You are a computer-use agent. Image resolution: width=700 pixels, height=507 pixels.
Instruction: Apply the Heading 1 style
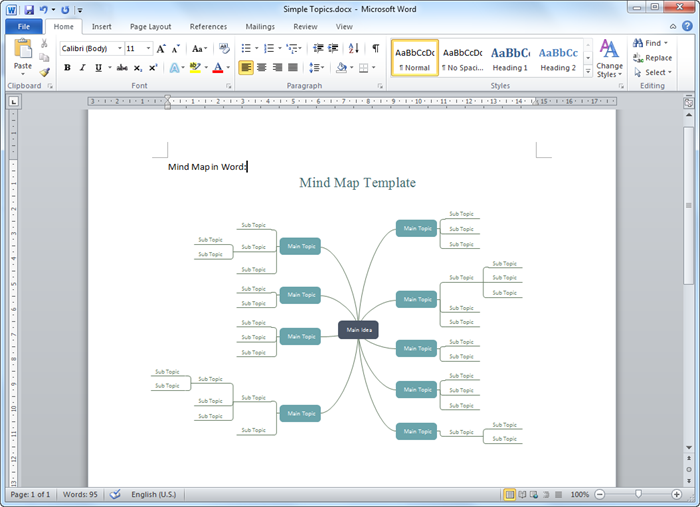tap(509, 57)
